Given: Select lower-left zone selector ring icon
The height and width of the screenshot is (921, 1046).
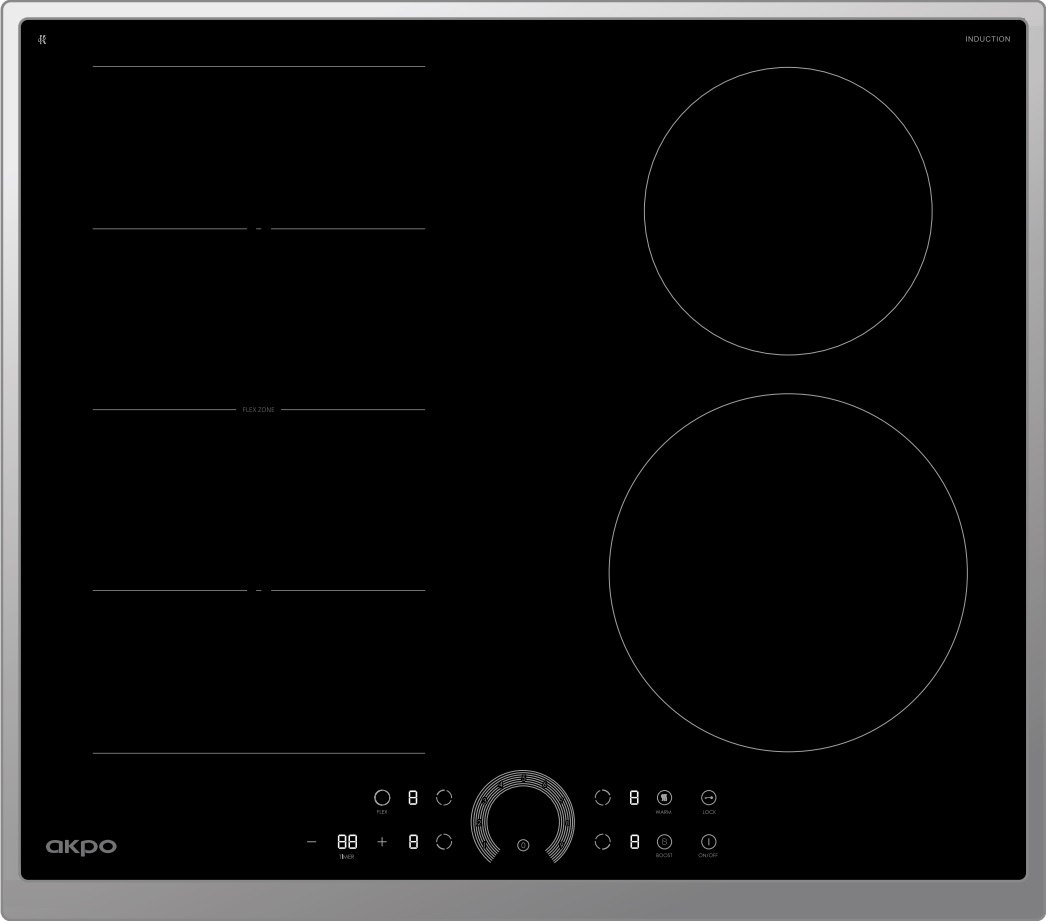Looking at the screenshot, I should point(444,842).
